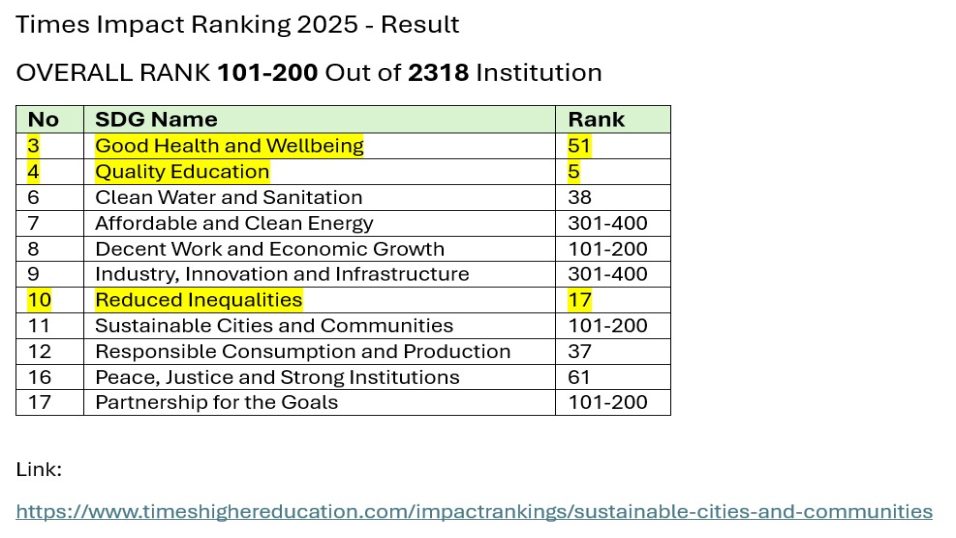Click 'Responsible Consumption and Production' cell

319,351
